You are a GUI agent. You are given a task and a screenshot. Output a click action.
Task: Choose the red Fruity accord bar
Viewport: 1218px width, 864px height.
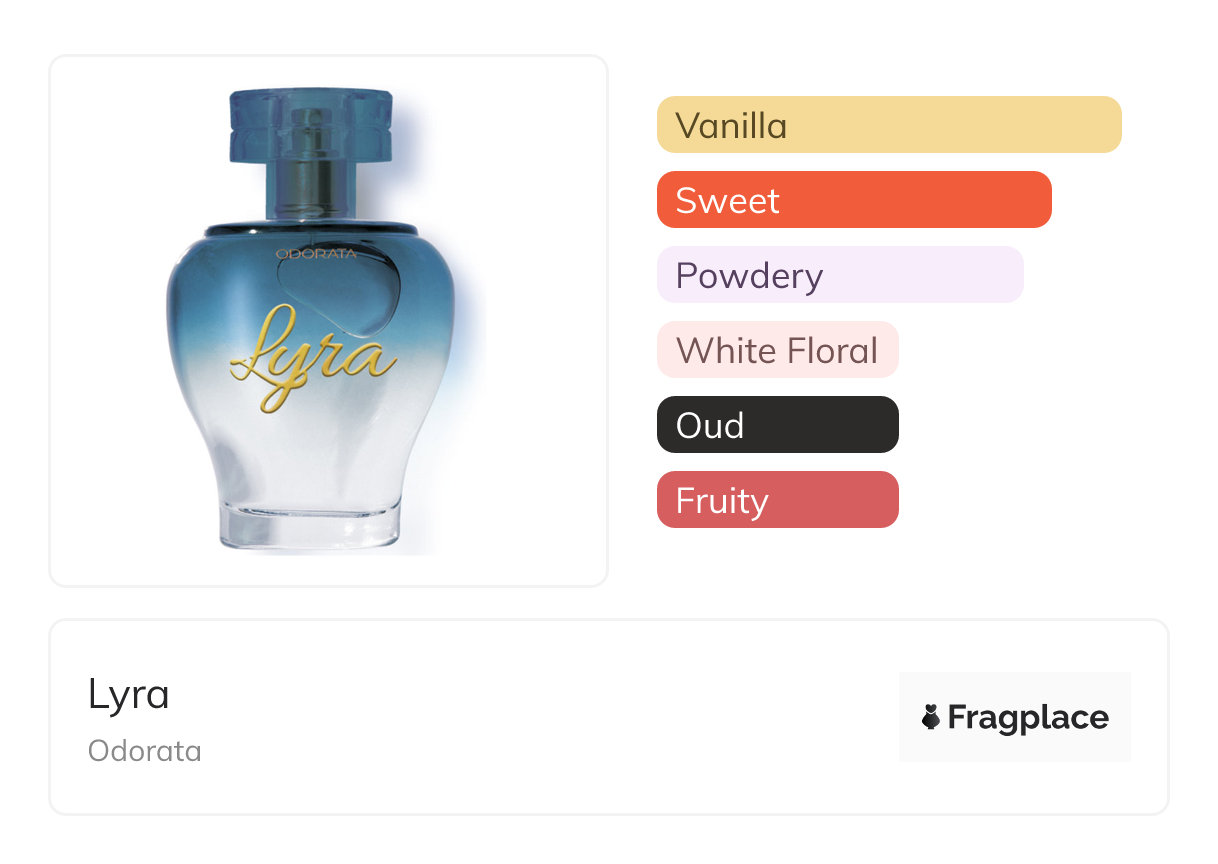pyautogui.click(x=777, y=500)
